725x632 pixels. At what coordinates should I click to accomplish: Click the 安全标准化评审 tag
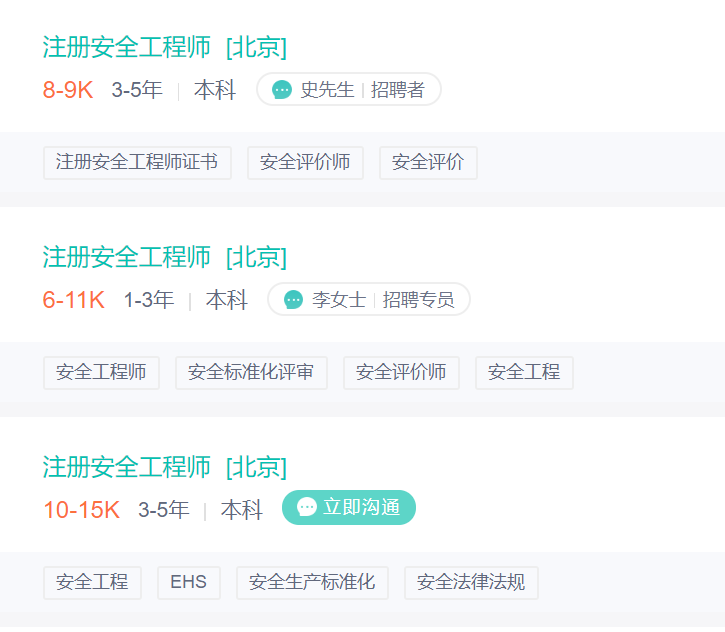[251, 372]
